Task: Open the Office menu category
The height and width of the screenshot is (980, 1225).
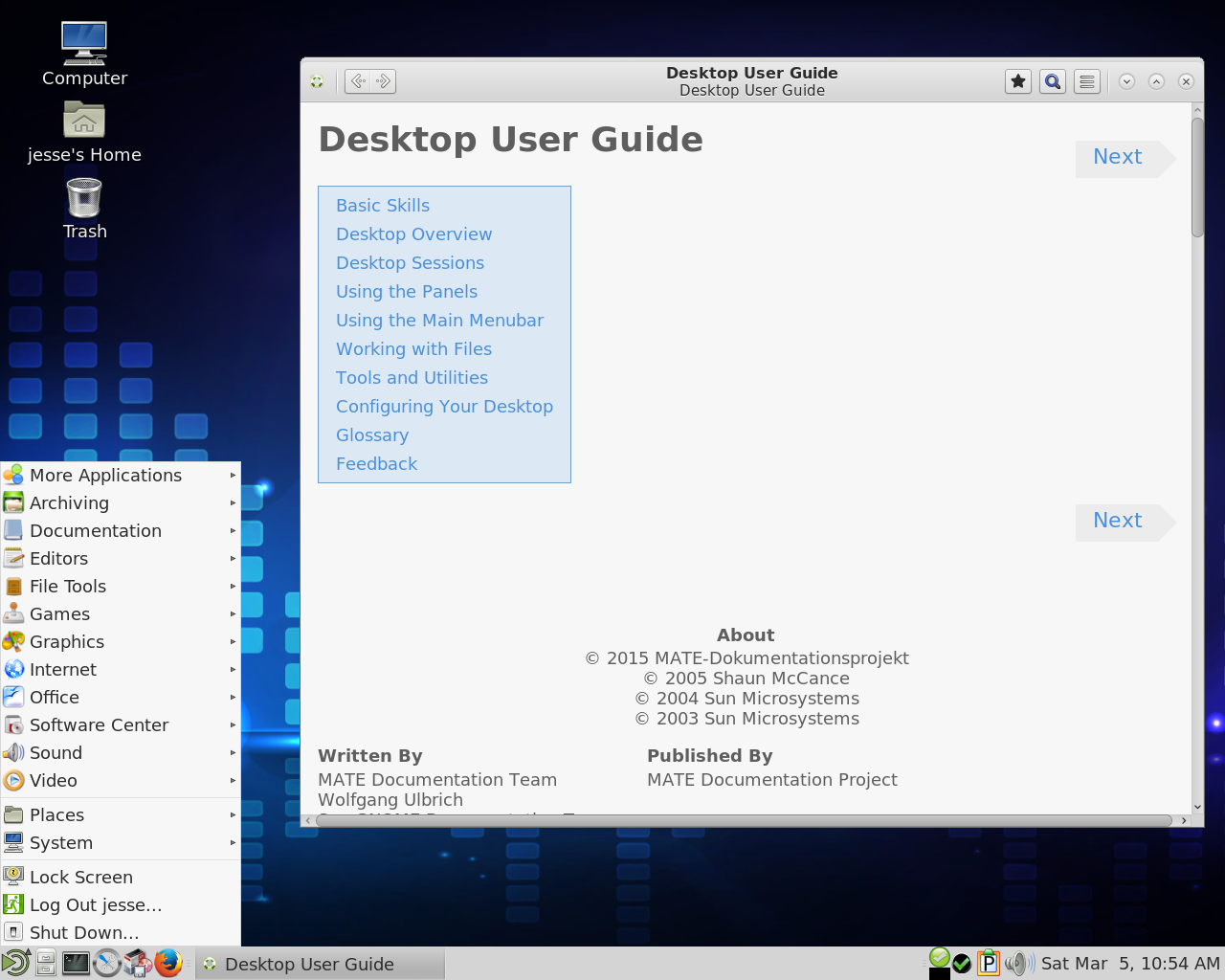Action: [x=121, y=697]
